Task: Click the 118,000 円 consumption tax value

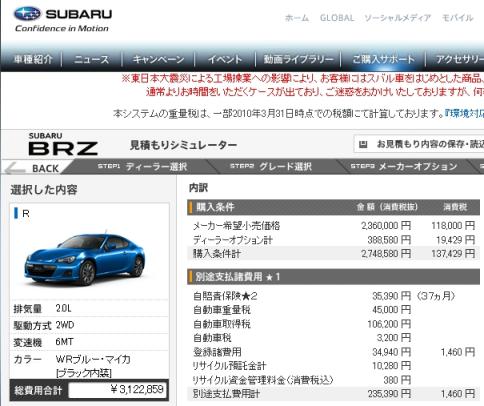Action: click(x=453, y=226)
